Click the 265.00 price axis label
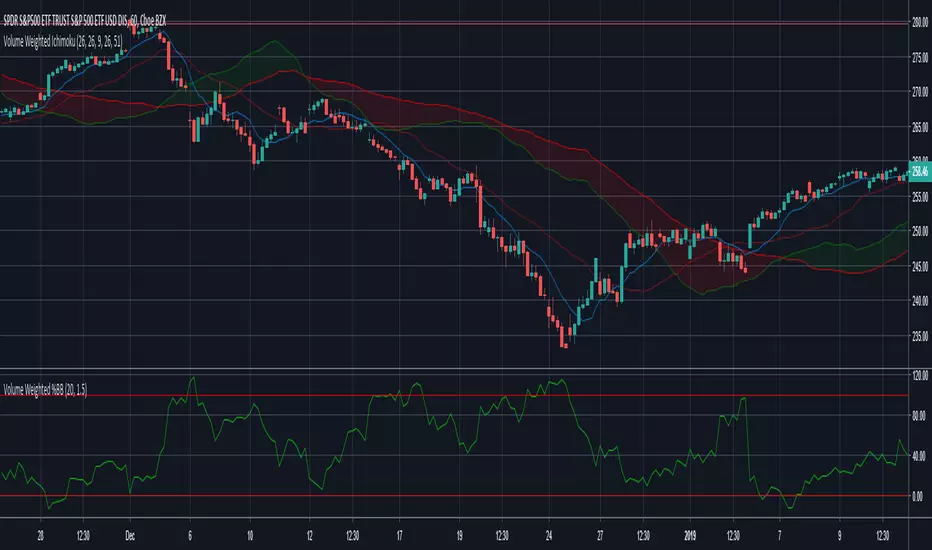The image size is (932, 550). [x=920, y=127]
